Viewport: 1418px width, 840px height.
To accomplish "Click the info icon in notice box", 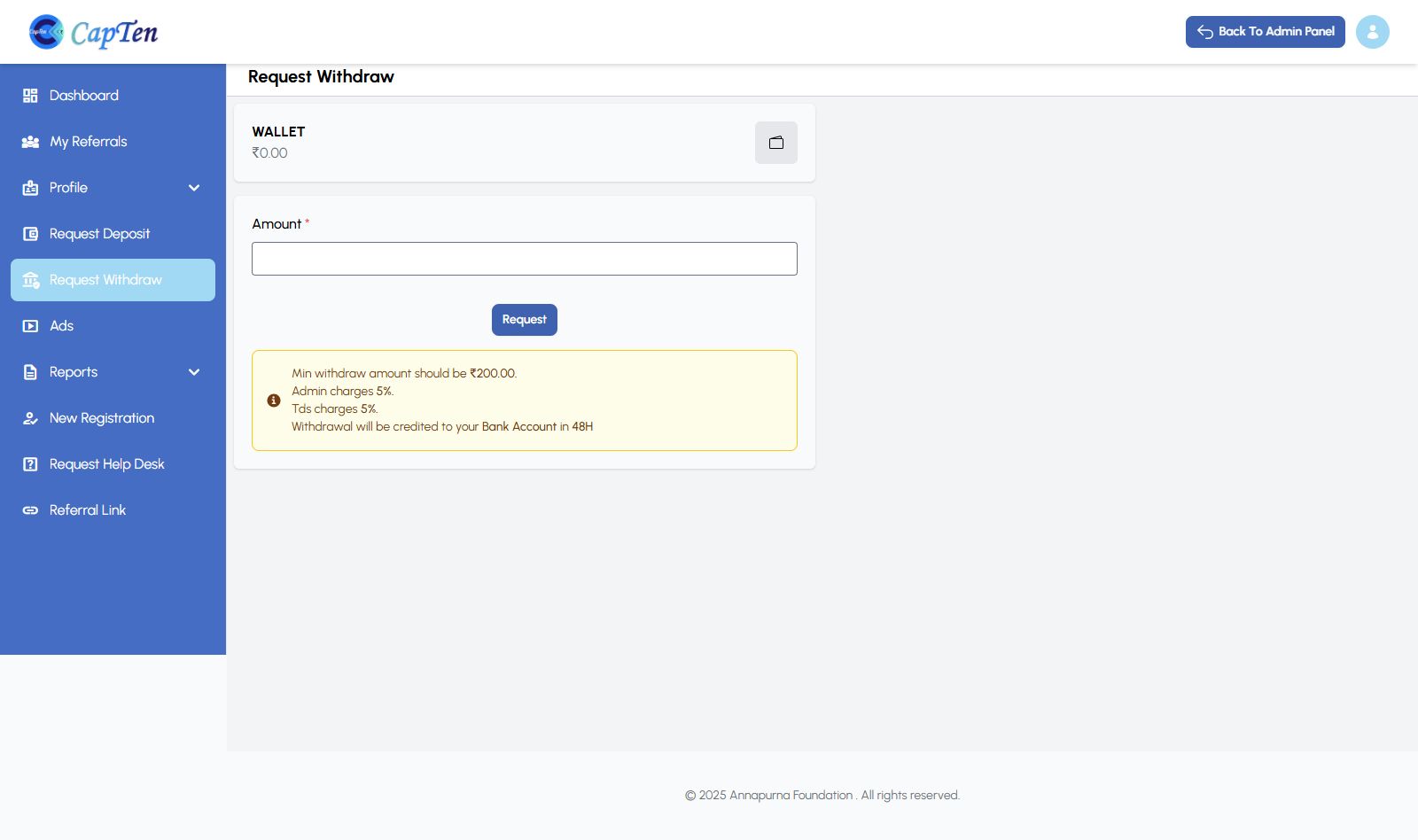I will click(274, 401).
